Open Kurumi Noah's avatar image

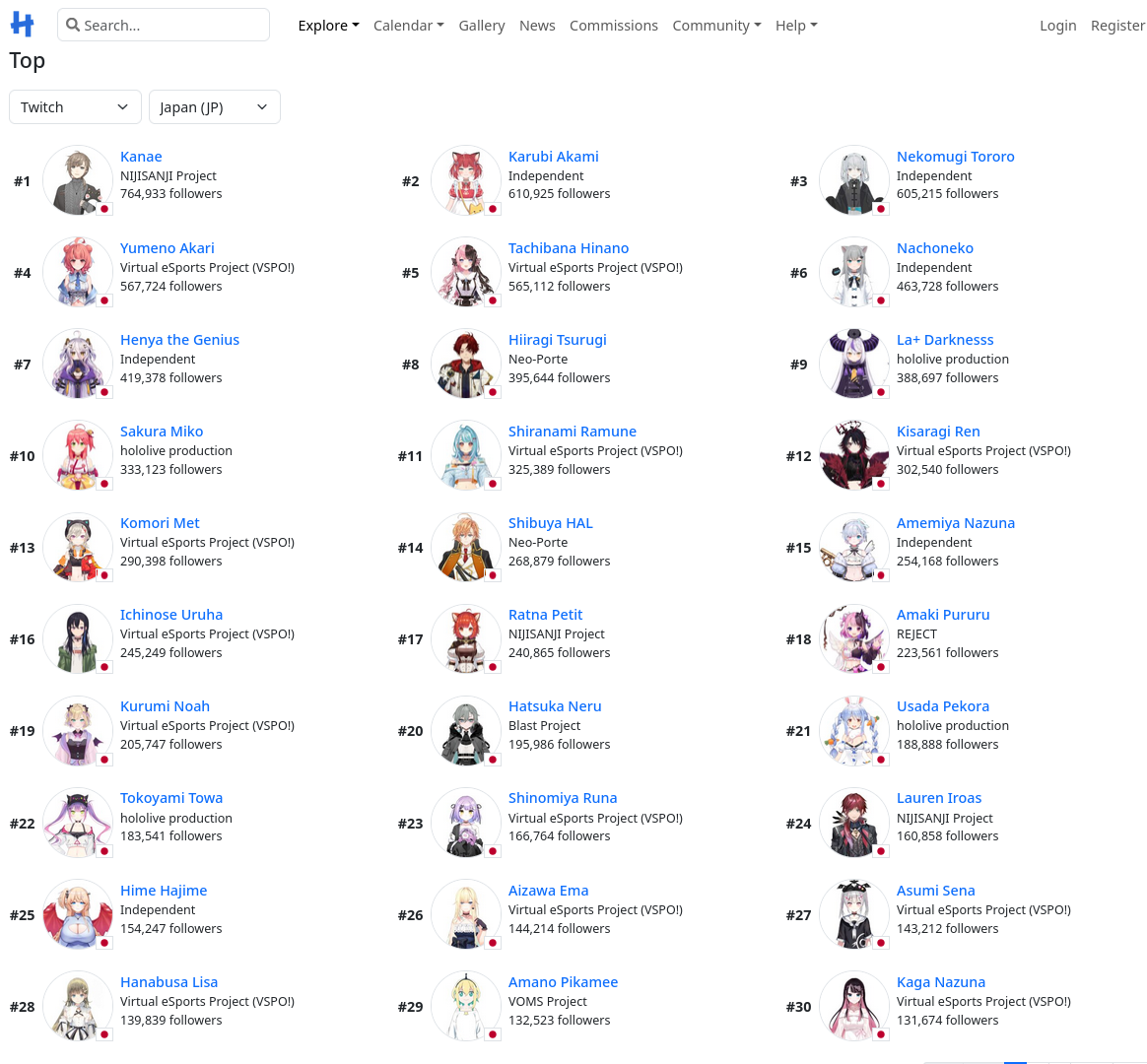pyautogui.click(x=78, y=731)
